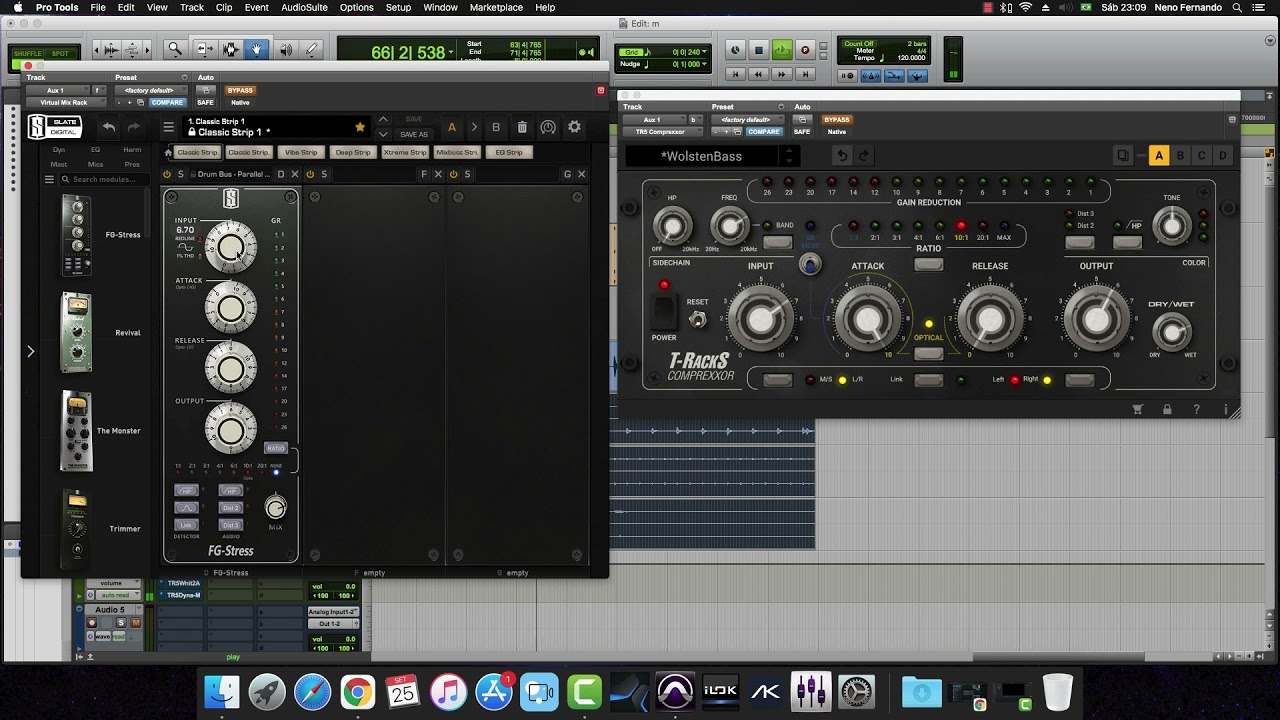
Task: Open the Marketplace menu
Action: [496, 7]
